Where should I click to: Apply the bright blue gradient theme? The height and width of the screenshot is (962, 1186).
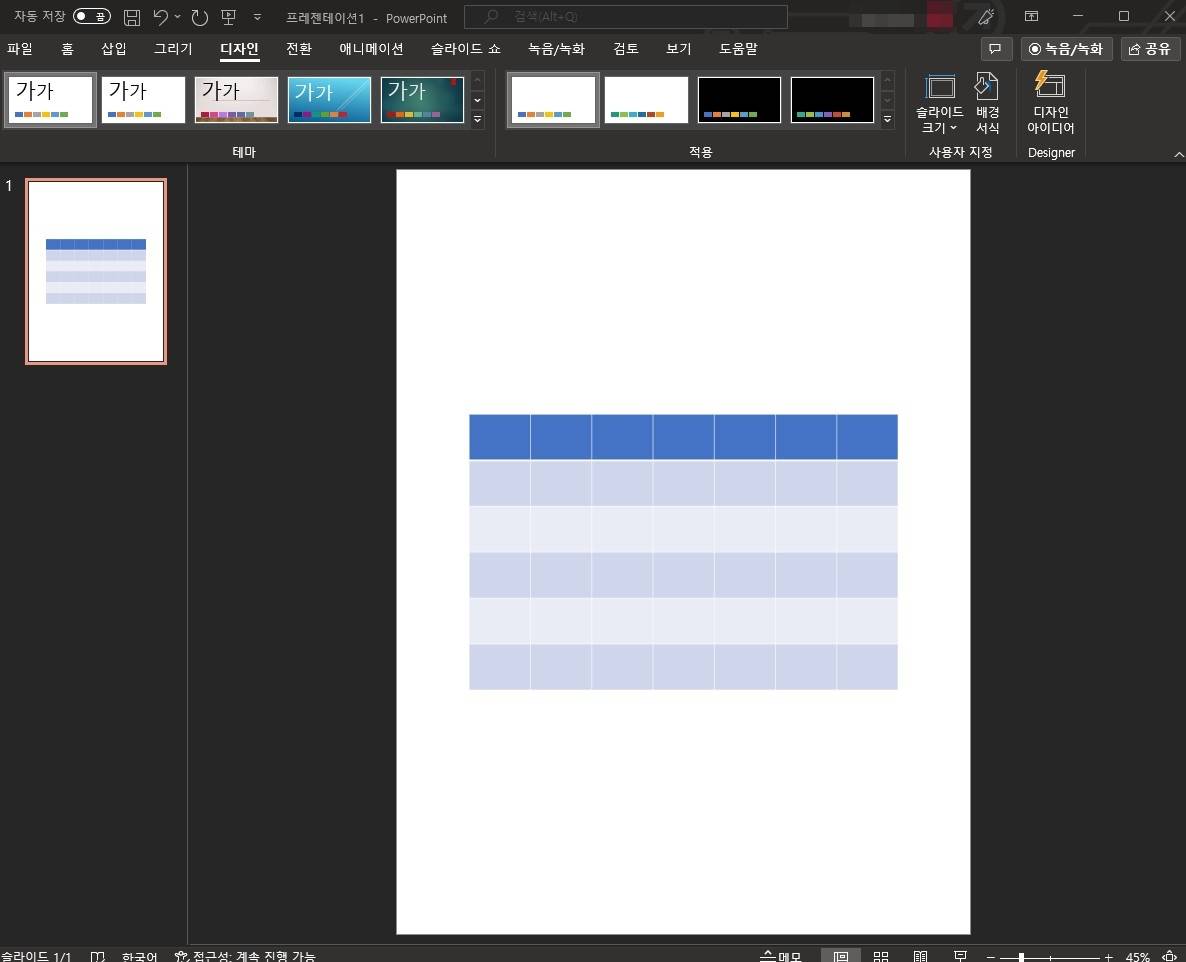330,100
